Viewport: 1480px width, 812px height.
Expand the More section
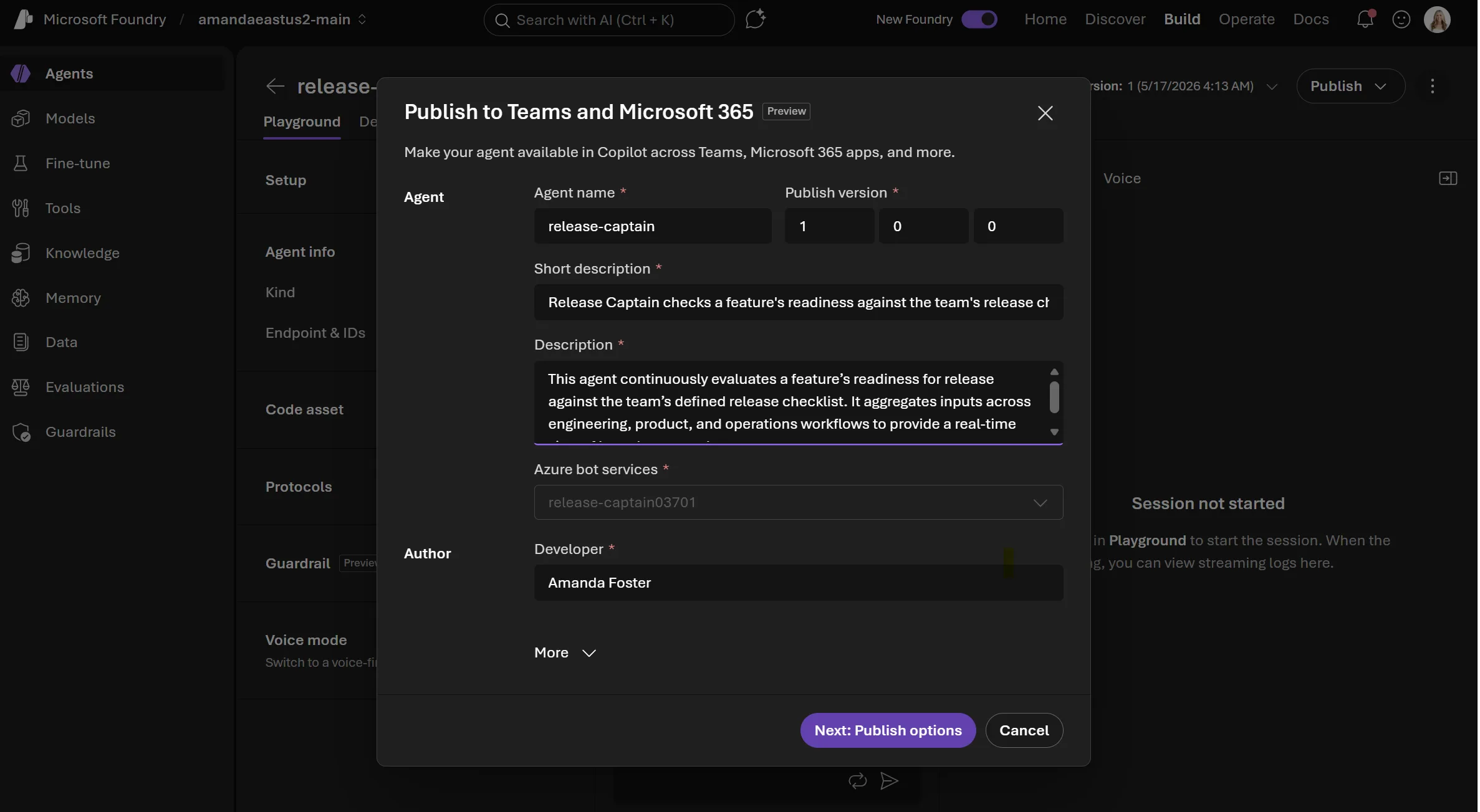(565, 652)
